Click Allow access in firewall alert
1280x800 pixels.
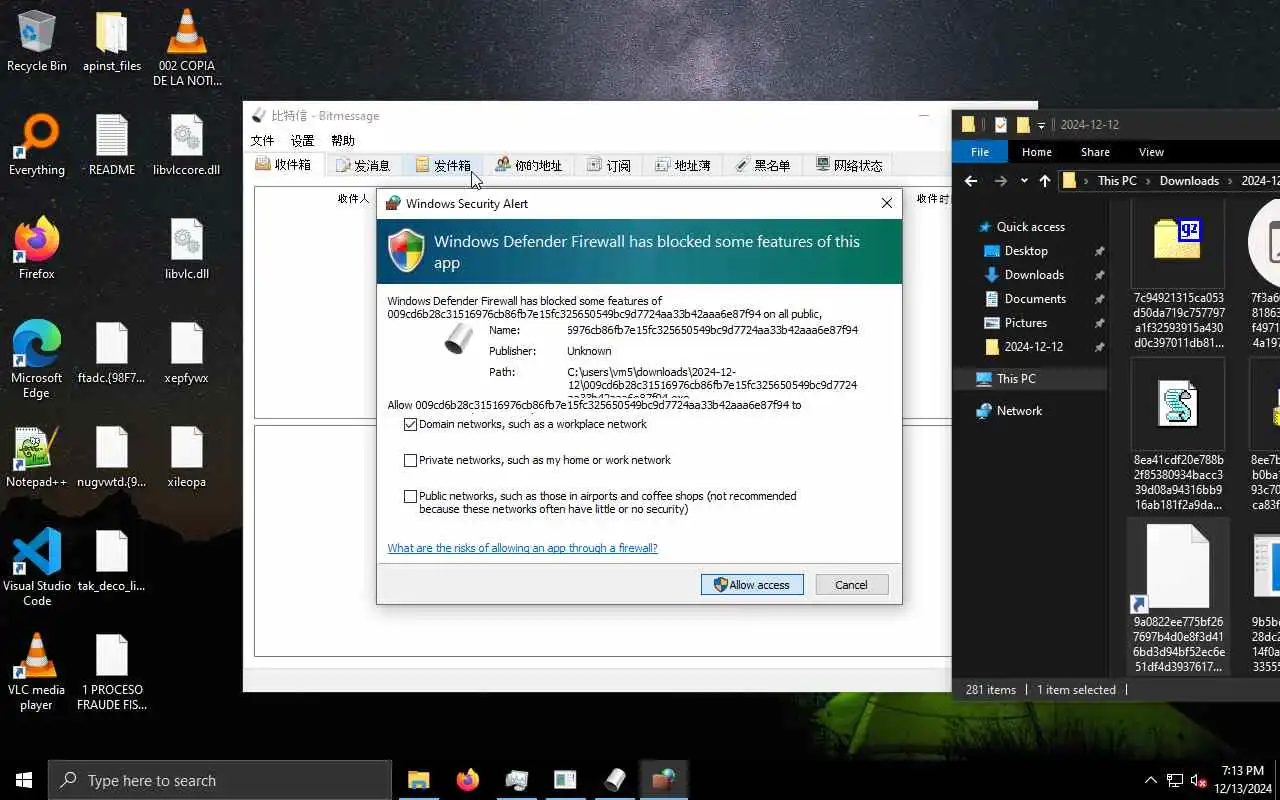coord(752,585)
